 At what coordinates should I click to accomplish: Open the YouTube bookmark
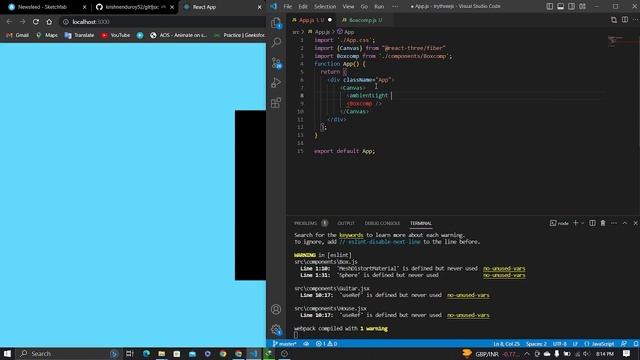(x=116, y=35)
